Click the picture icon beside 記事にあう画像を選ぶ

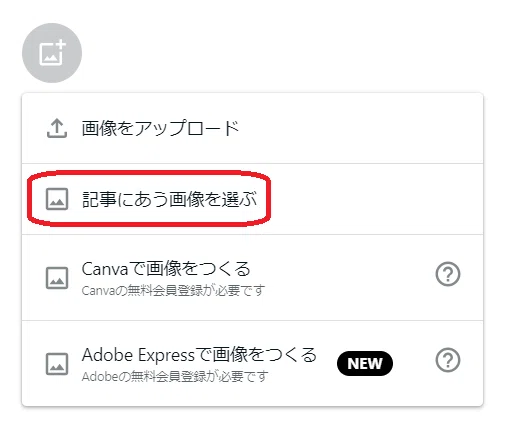click(57, 199)
